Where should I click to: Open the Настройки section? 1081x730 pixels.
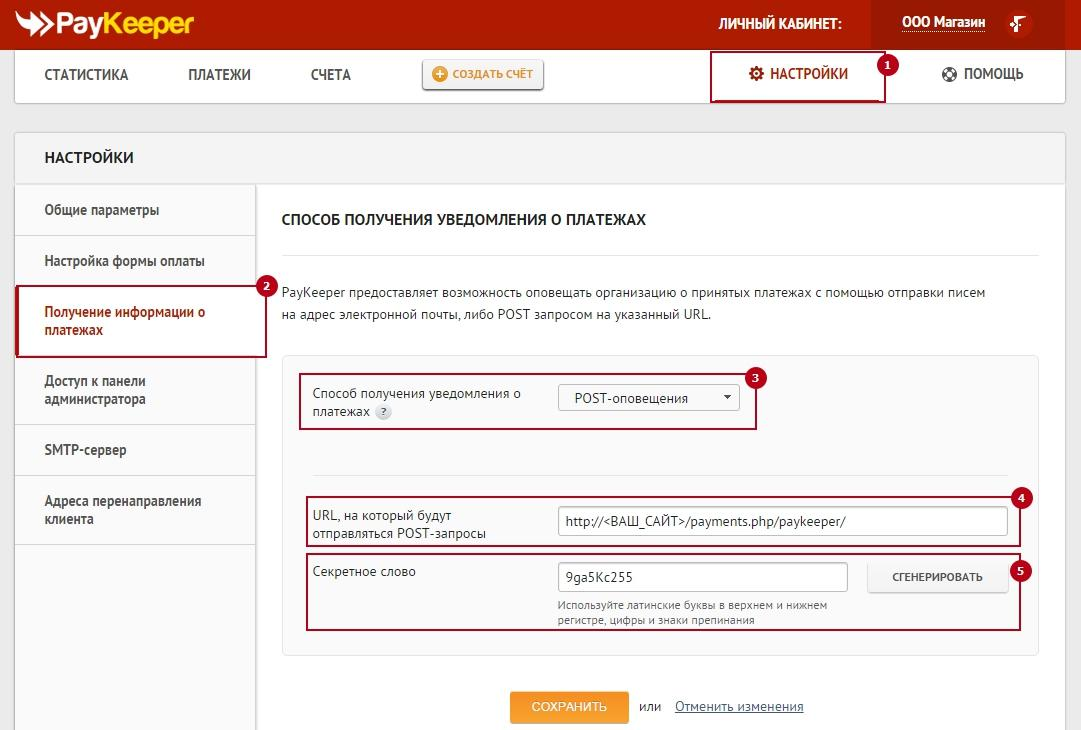tap(798, 74)
